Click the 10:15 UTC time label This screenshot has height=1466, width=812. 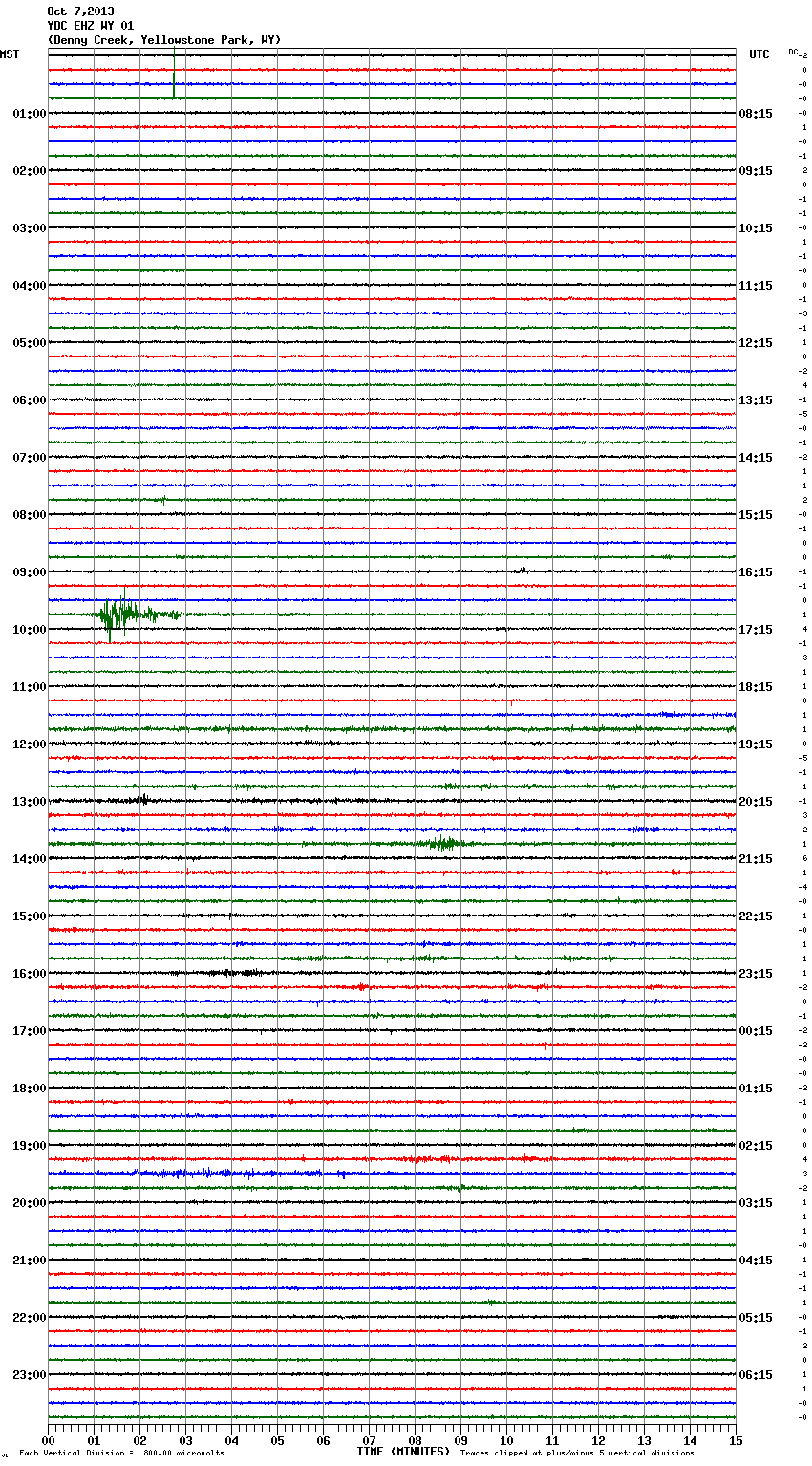coord(756,228)
